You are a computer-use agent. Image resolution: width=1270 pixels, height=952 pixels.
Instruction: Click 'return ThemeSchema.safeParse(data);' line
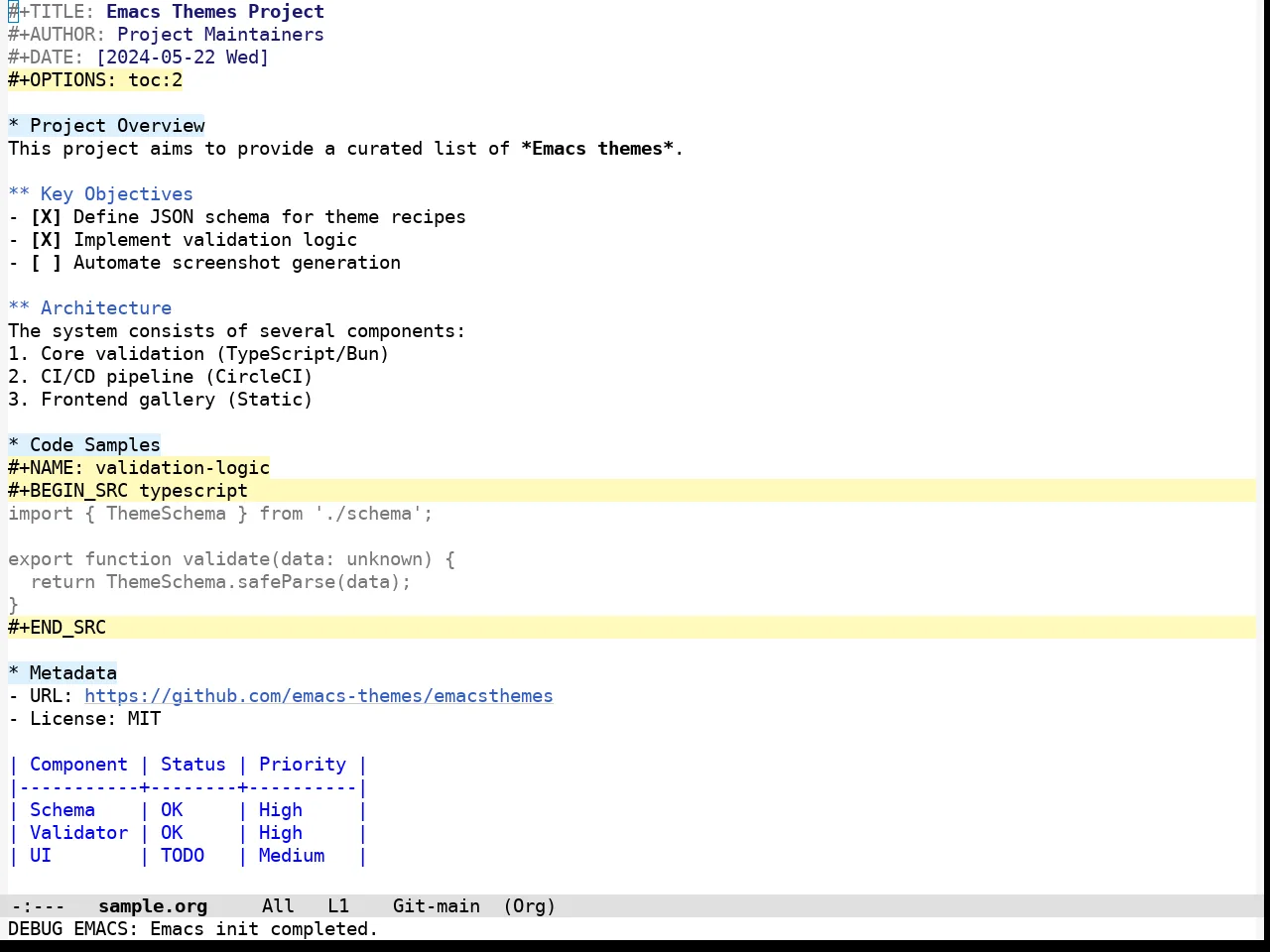(220, 582)
